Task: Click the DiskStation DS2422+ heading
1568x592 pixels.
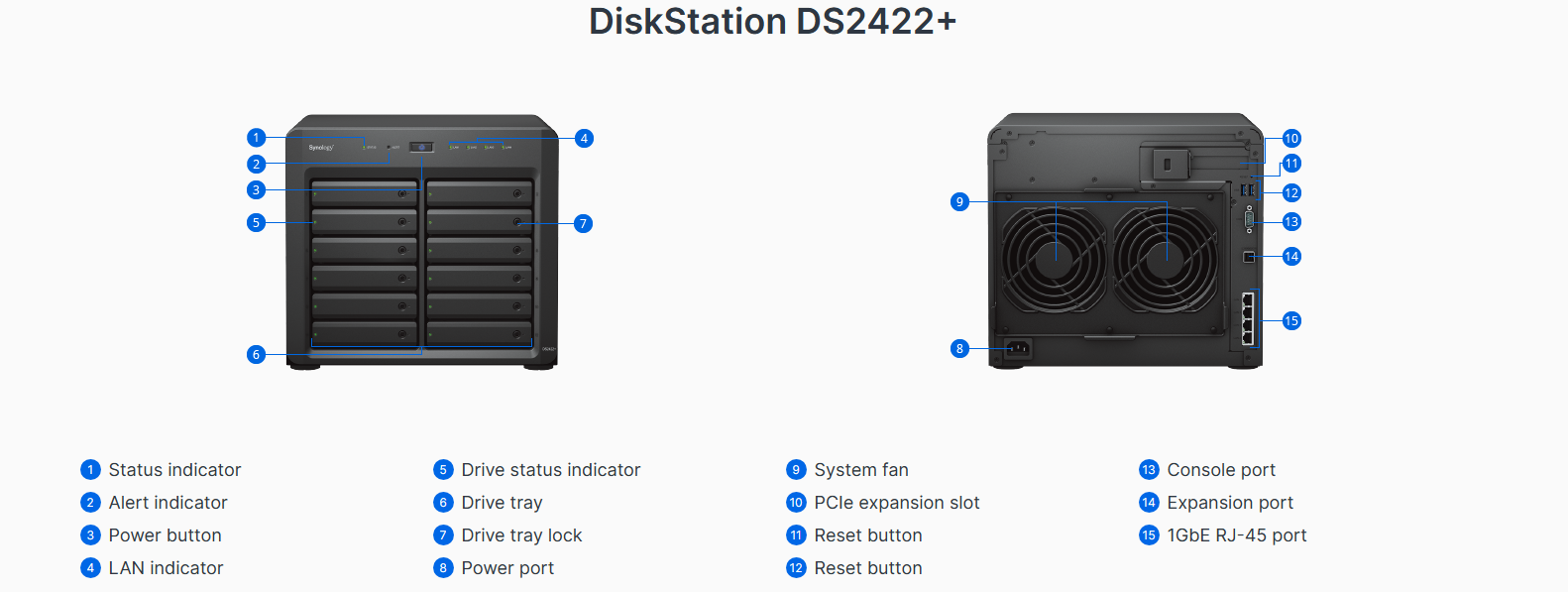Action: click(773, 21)
